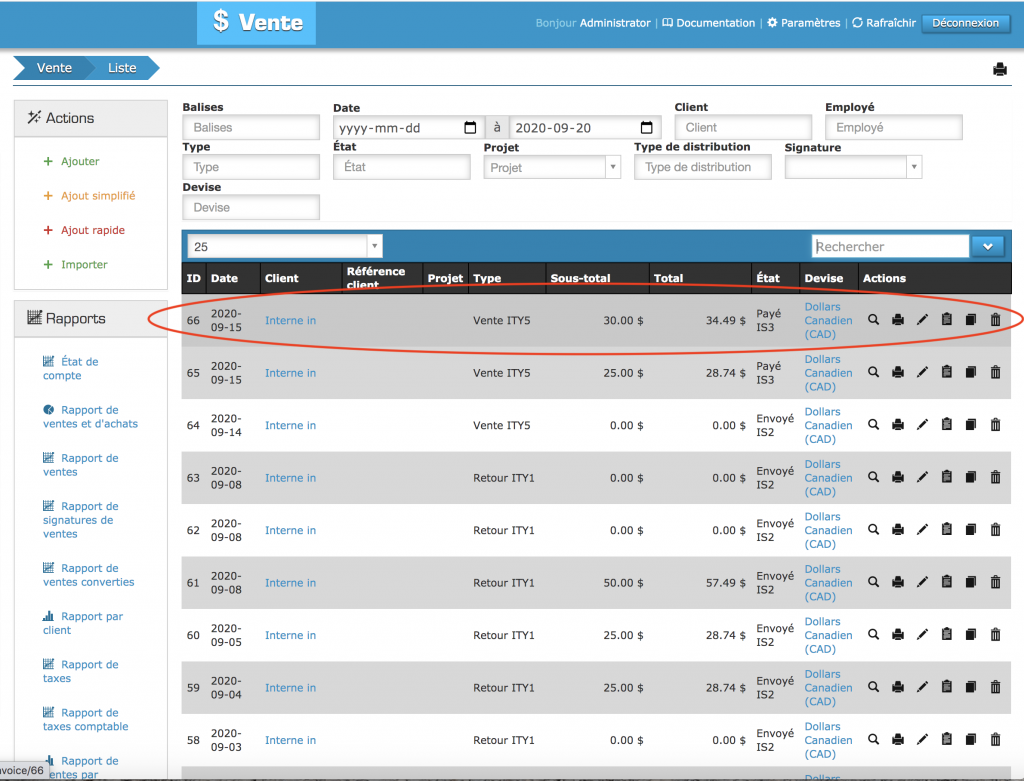
Task: Click the clipboard icon for sale 62
Action: pyautogui.click(x=946, y=530)
